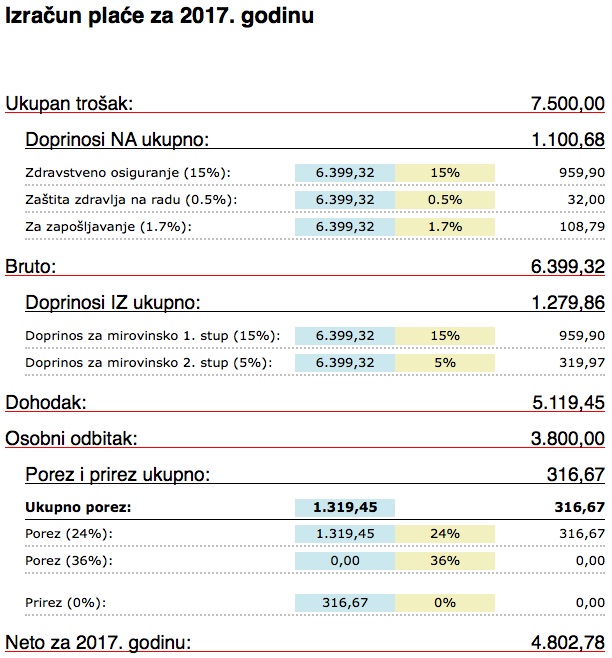Image resolution: width=612 pixels, height=658 pixels.
Task: Click the Prirez 0% rate cell
Action: coord(445,602)
